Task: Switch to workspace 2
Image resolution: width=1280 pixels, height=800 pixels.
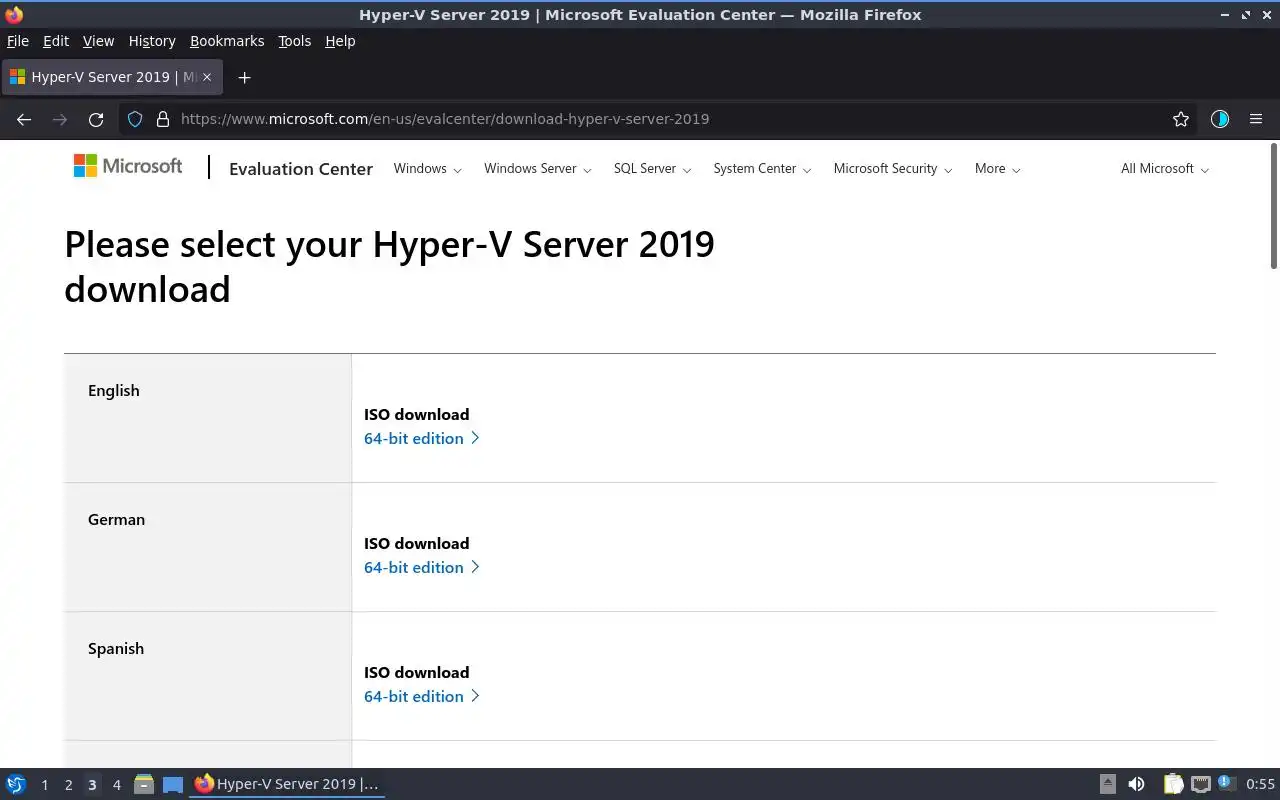Action: click(x=68, y=785)
